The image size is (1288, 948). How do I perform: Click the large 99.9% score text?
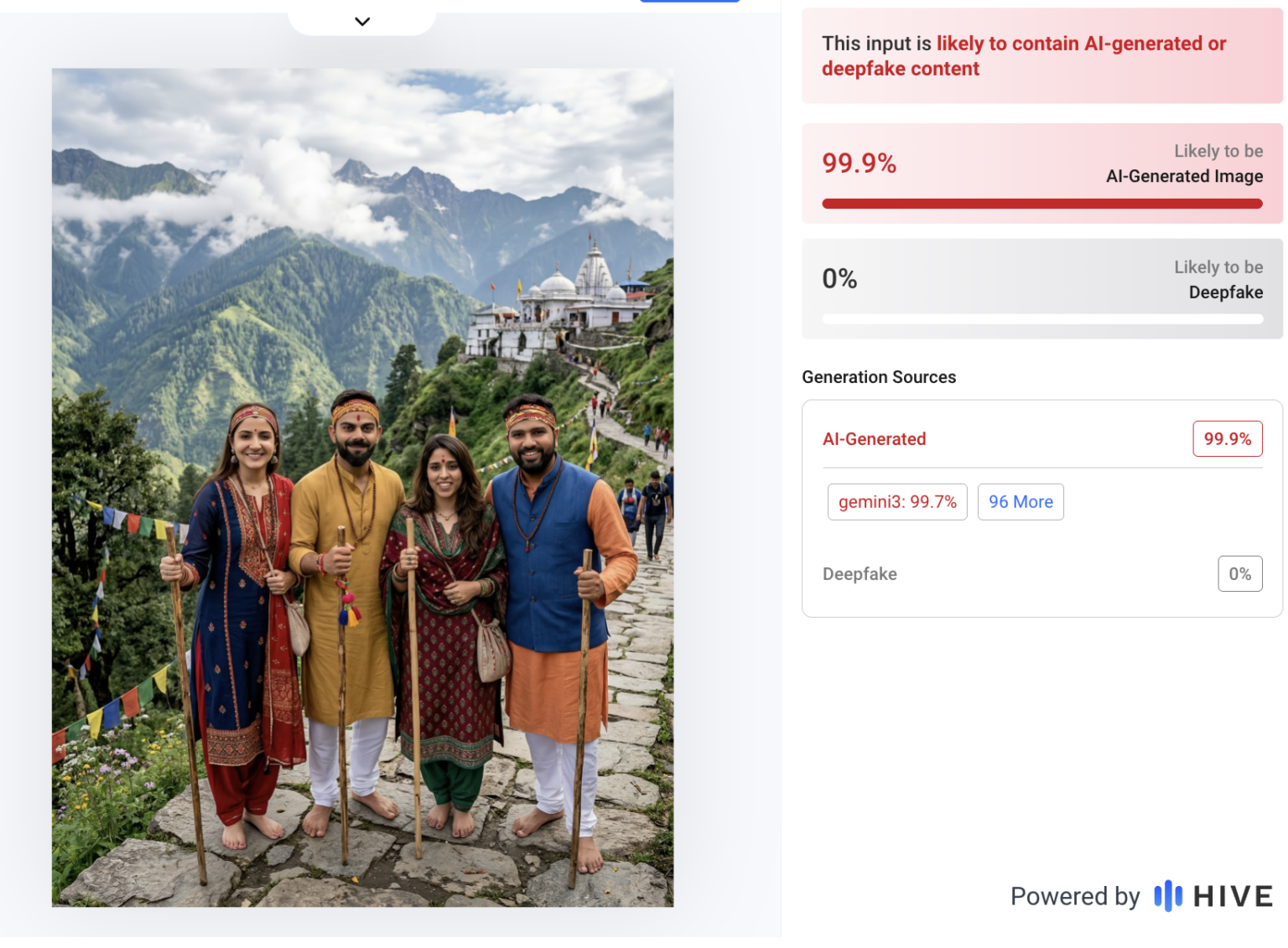click(859, 163)
